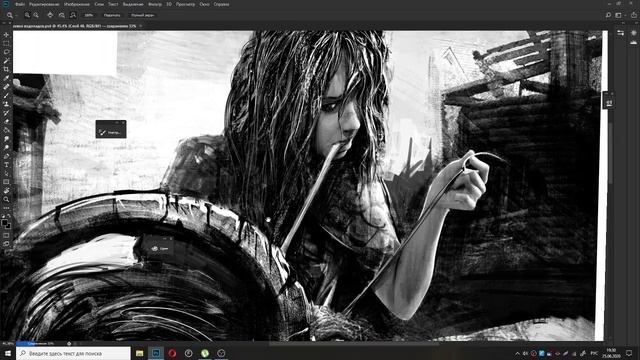Swap foreground and background colors
This screenshot has width=640, height=360.
click(9, 216)
